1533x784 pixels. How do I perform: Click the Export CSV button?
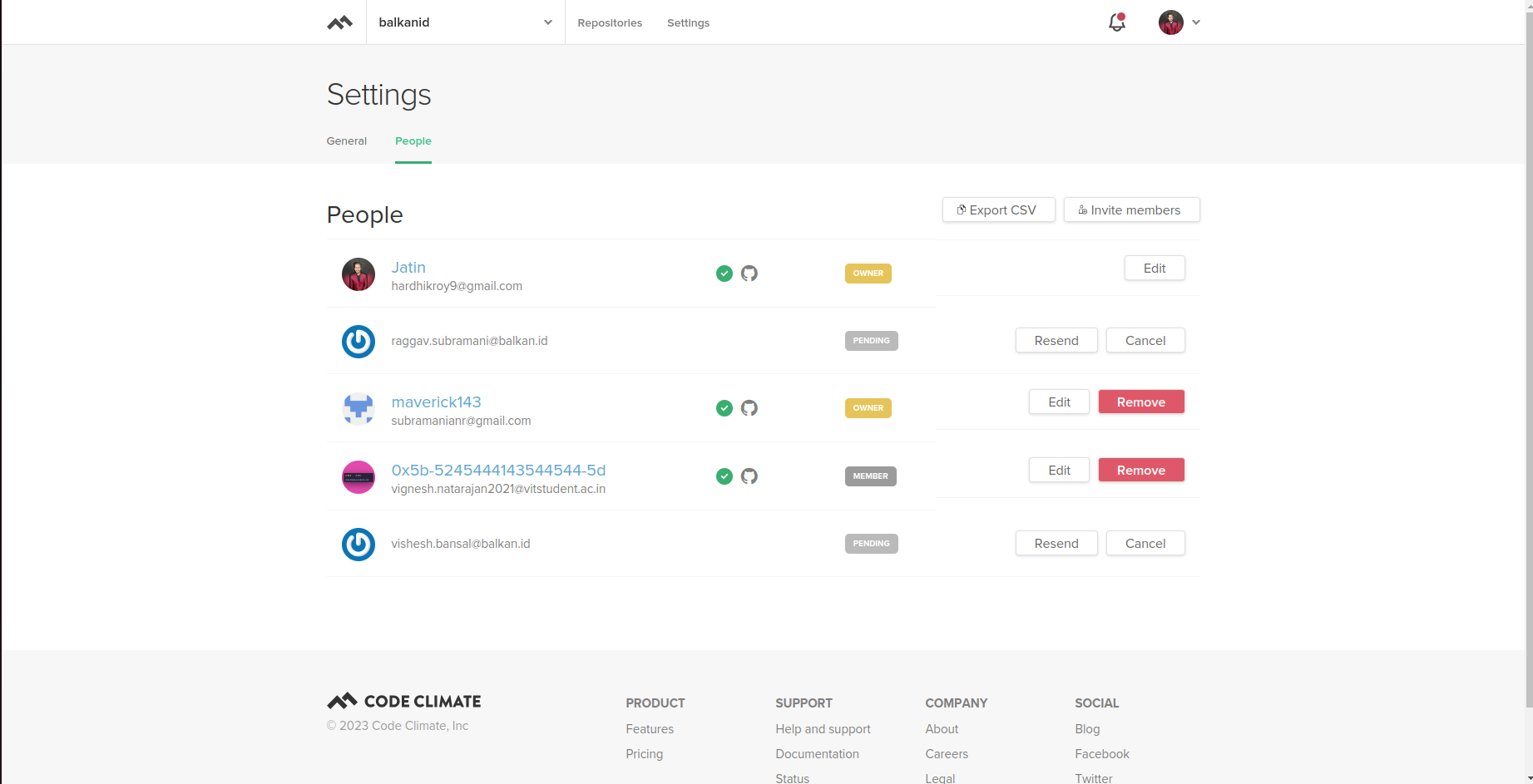(998, 210)
